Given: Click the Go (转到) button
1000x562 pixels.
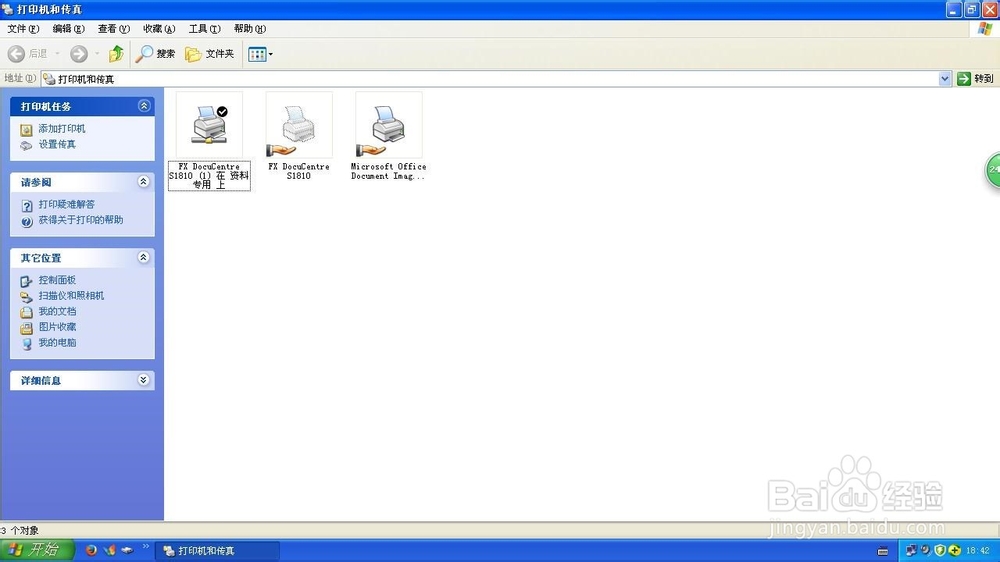Looking at the screenshot, I should [x=976, y=78].
